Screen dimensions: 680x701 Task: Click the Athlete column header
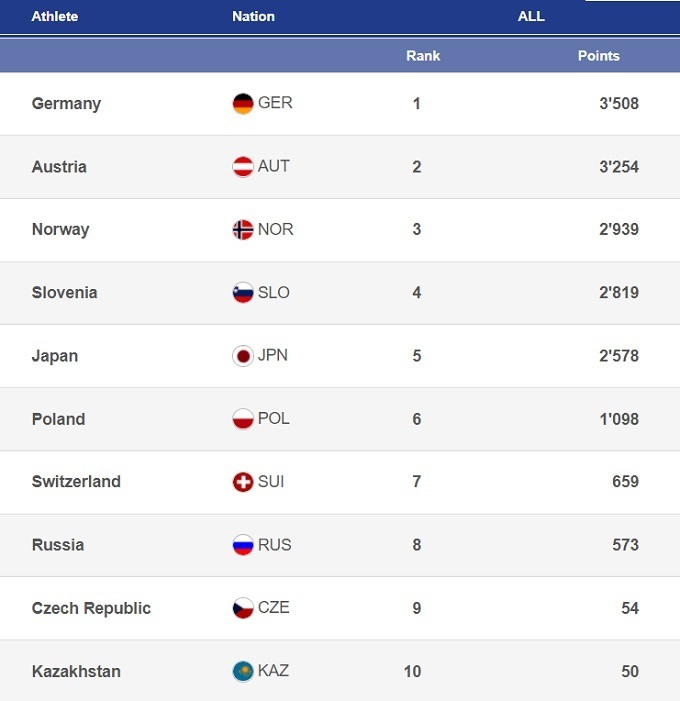[55, 17]
